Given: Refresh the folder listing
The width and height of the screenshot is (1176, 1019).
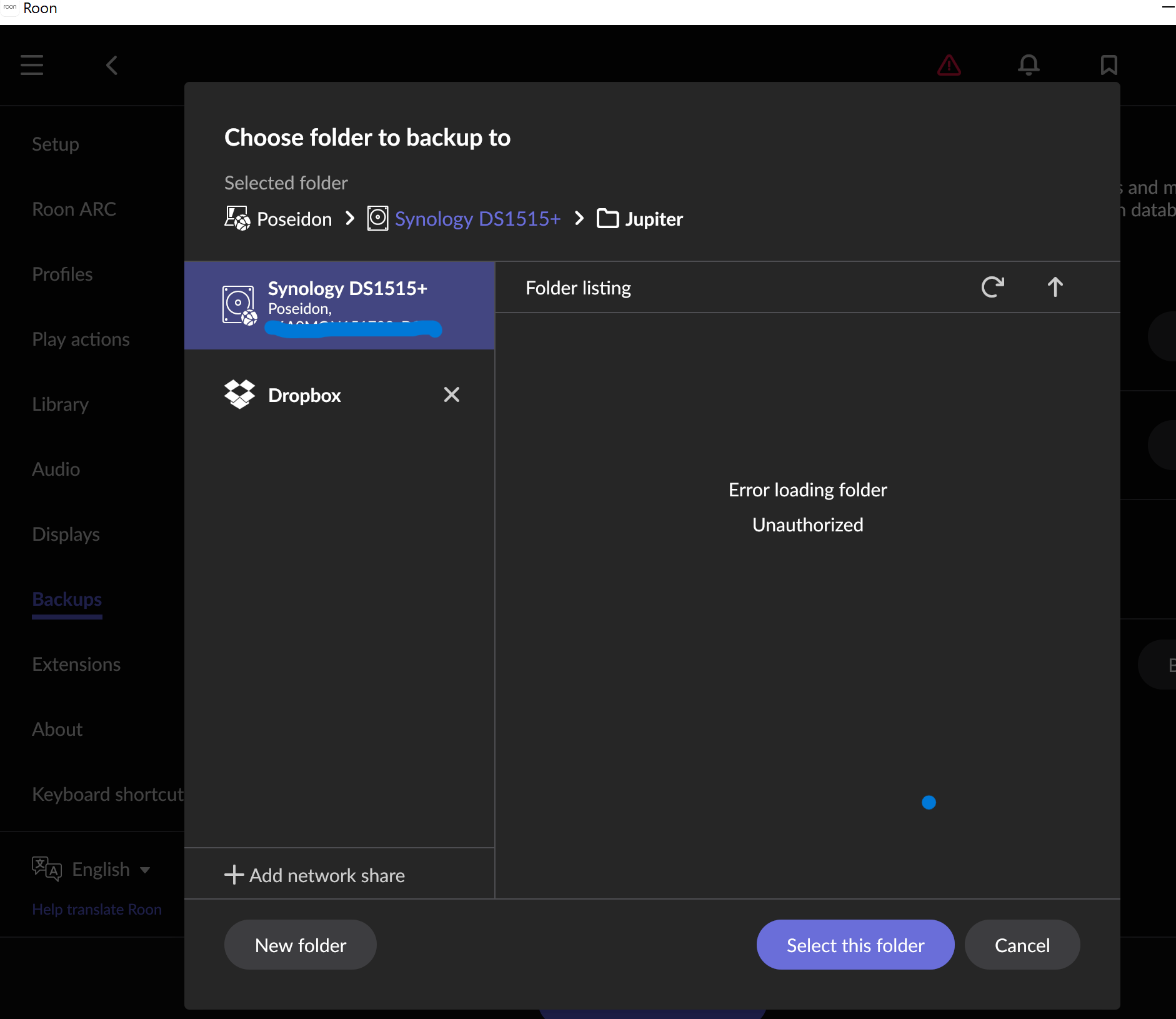Looking at the screenshot, I should (992, 288).
